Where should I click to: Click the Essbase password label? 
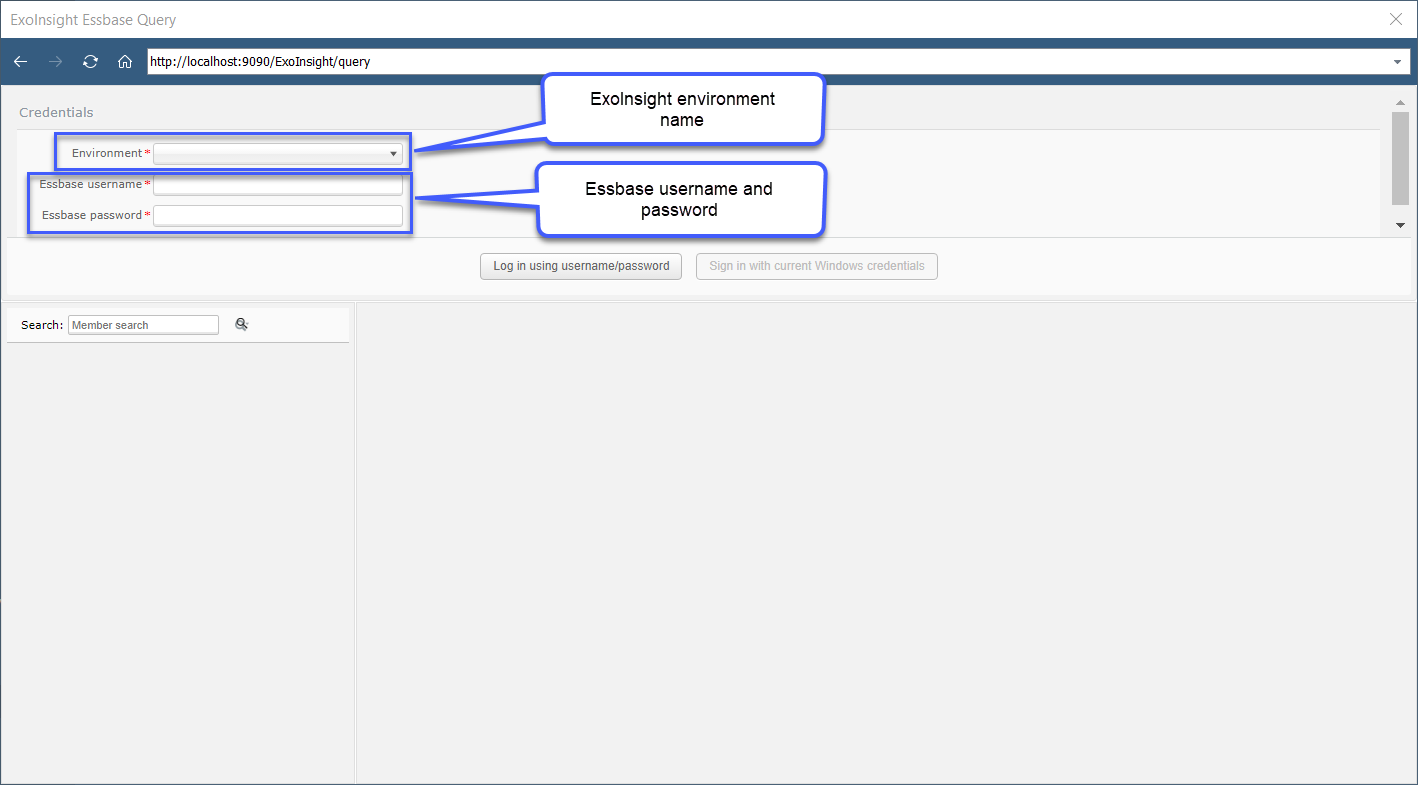point(92,215)
